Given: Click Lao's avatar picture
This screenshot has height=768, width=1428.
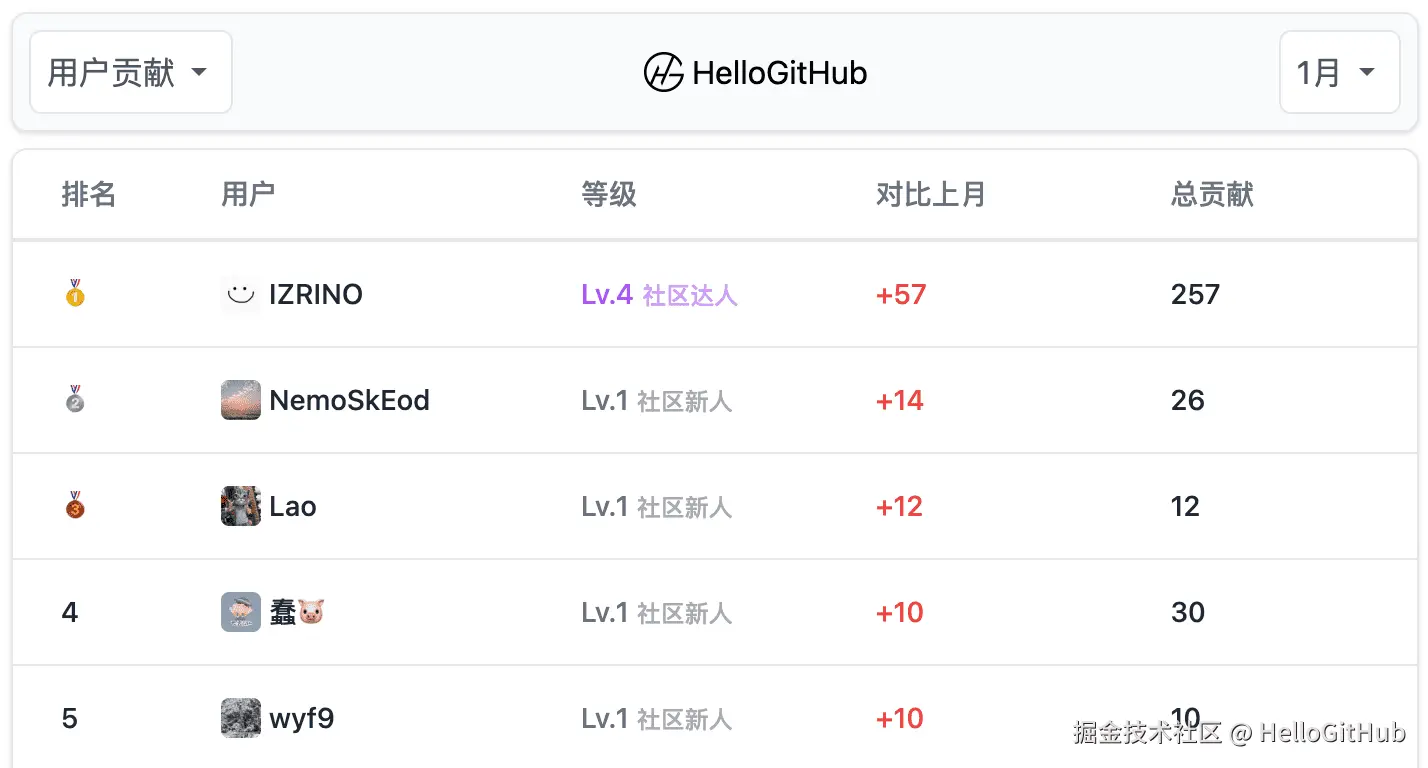Looking at the screenshot, I should (240, 506).
